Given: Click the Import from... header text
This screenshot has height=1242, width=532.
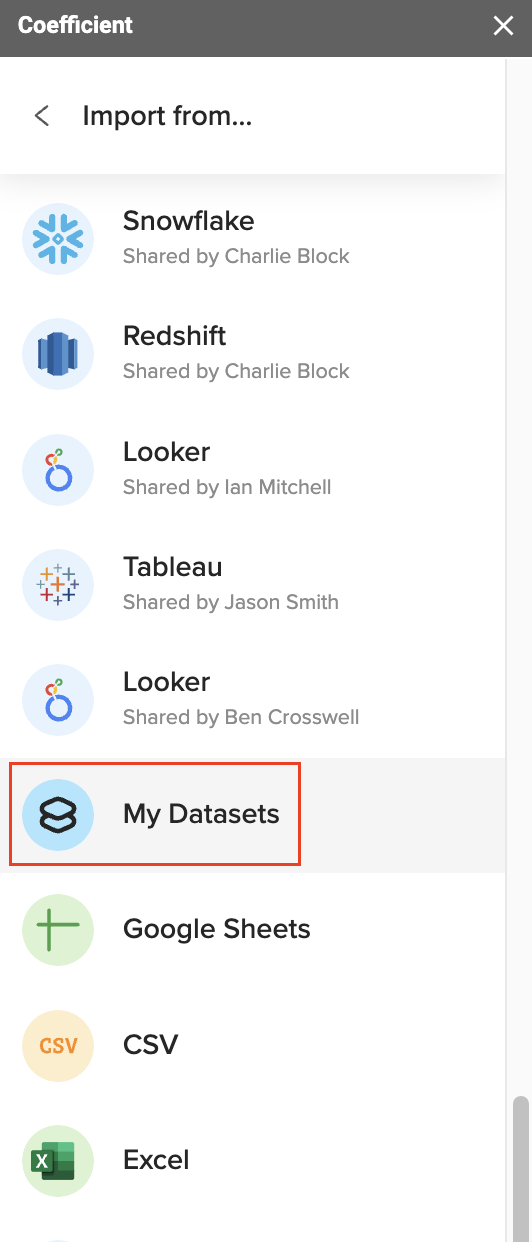Looking at the screenshot, I should coord(167,116).
